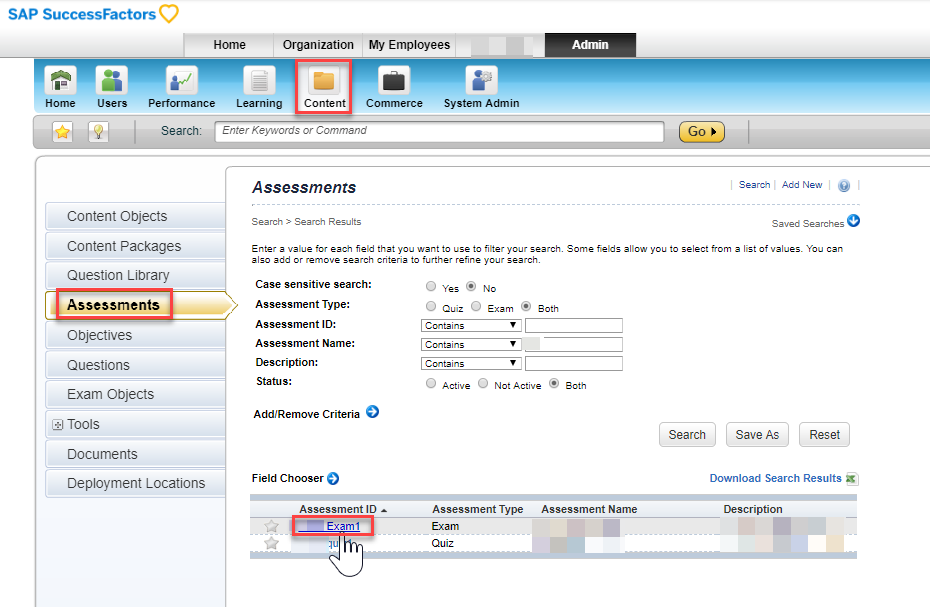930x607 pixels.
Task: Star the Exam1 assessment row
Action: click(x=271, y=526)
